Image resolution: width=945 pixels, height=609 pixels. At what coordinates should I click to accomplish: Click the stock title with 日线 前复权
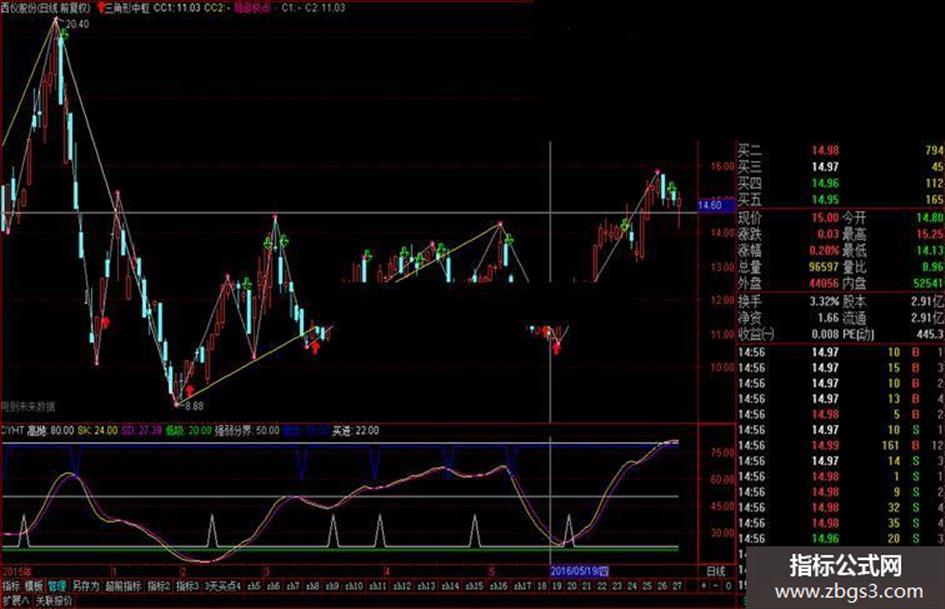46,8
